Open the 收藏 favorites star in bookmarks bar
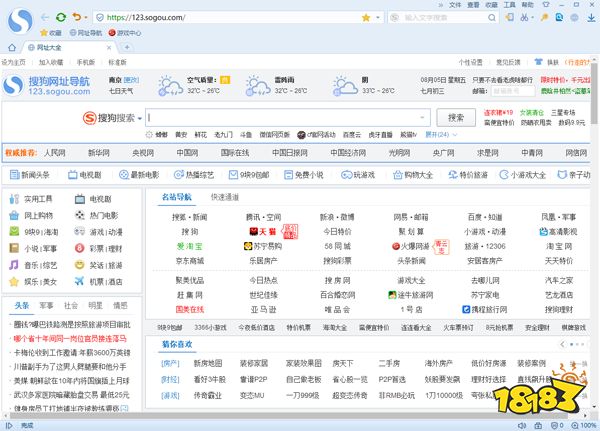 [x=43, y=32]
